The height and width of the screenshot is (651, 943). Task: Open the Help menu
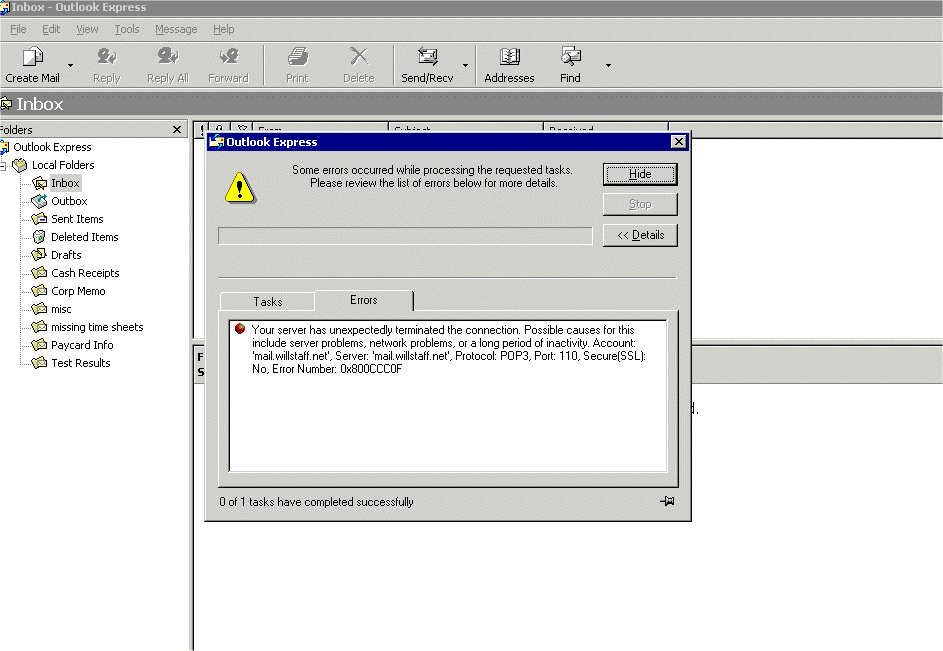coord(224,29)
